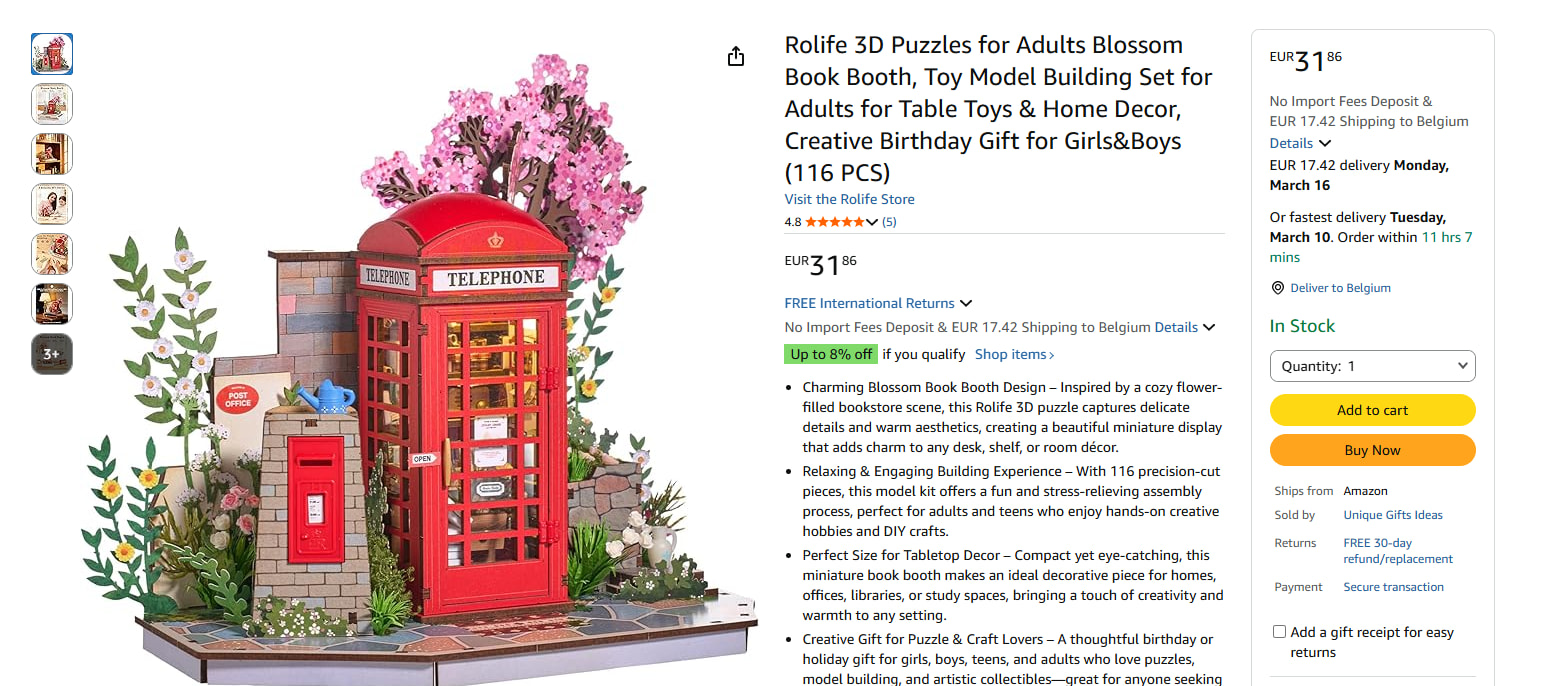The height and width of the screenshot is (686, 1565).
Task: Select the first product thumbnail
Action: point(52,54)
